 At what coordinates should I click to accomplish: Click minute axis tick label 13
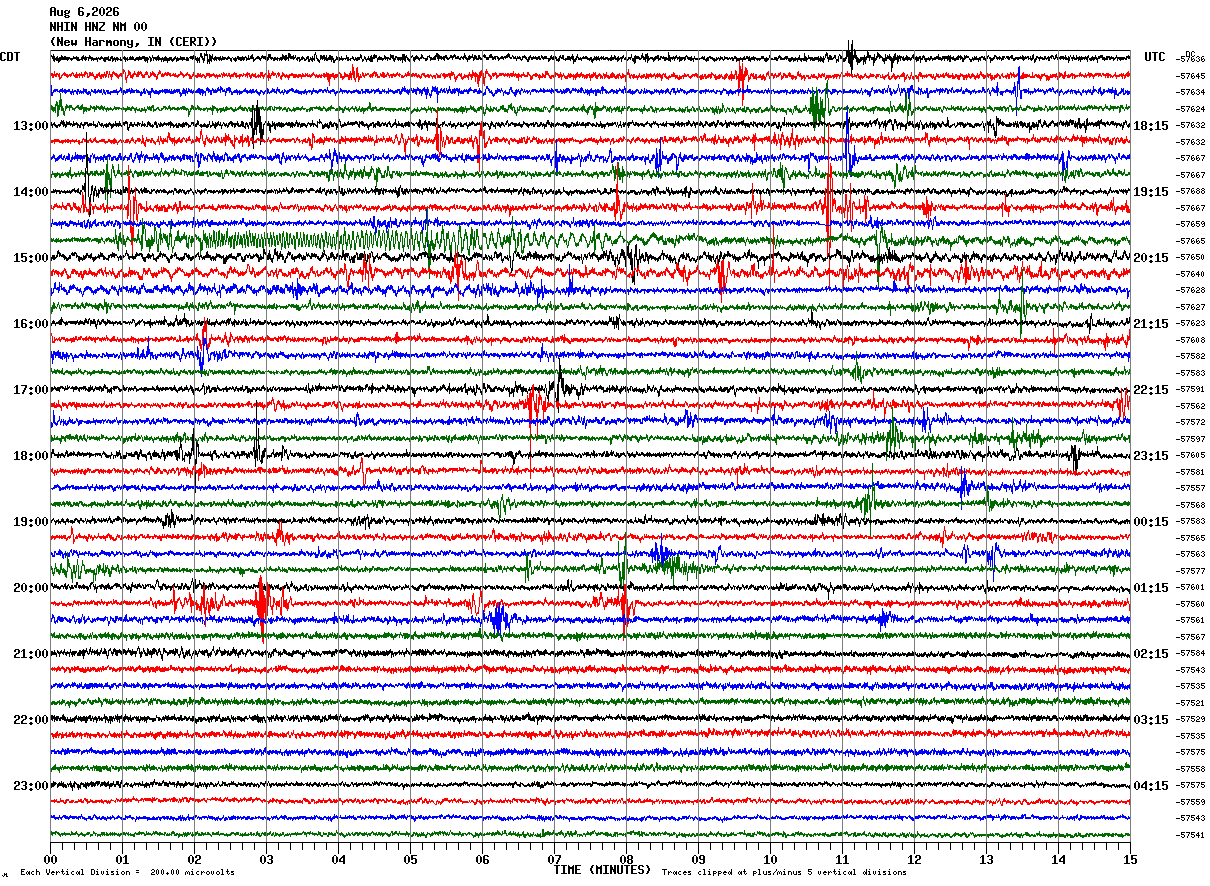pos(986,860)
